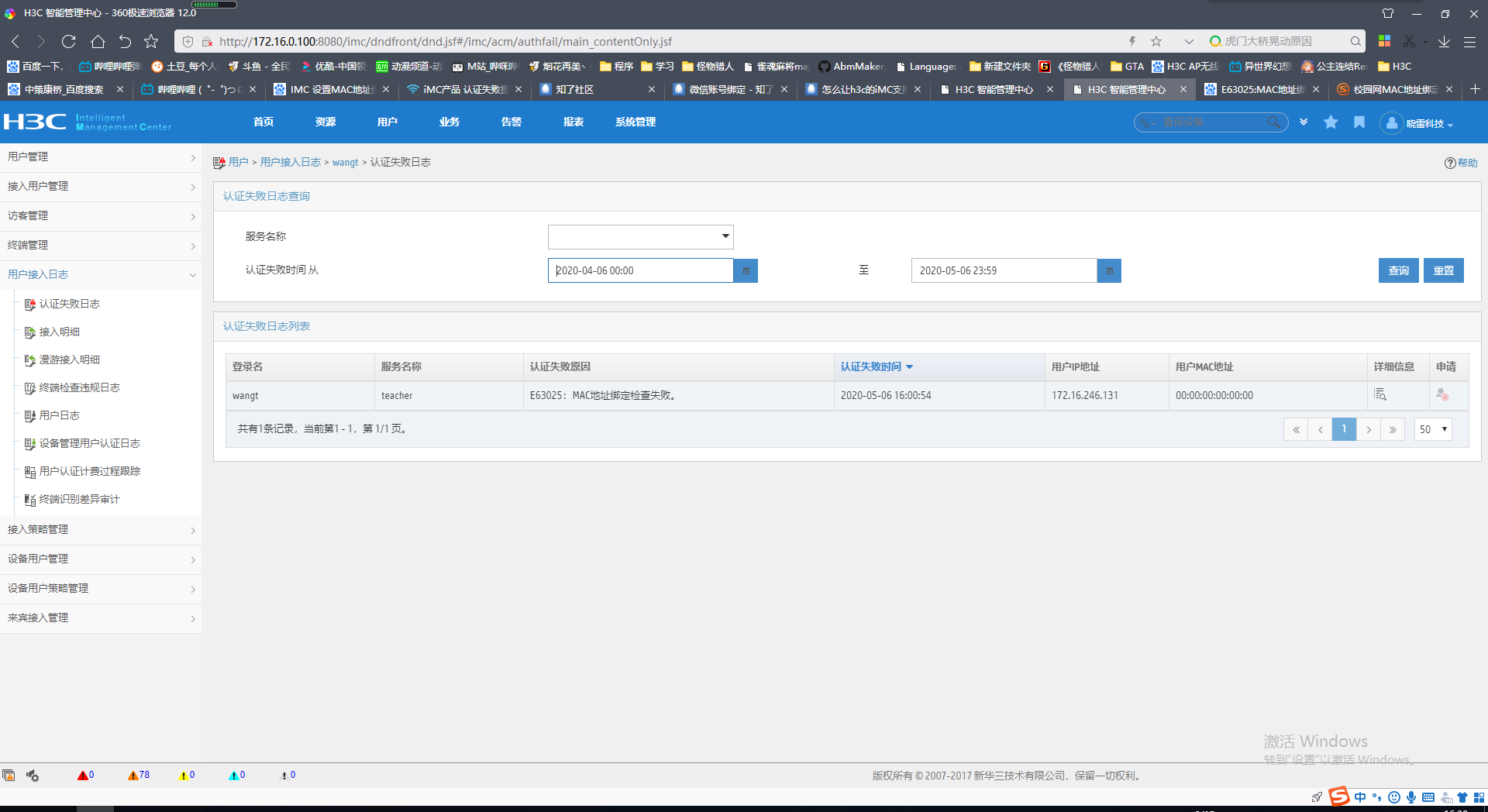Click the double-chevron icon beside the device search
The height and width of the screenshot is (812, 1488).
(1304, 122)
